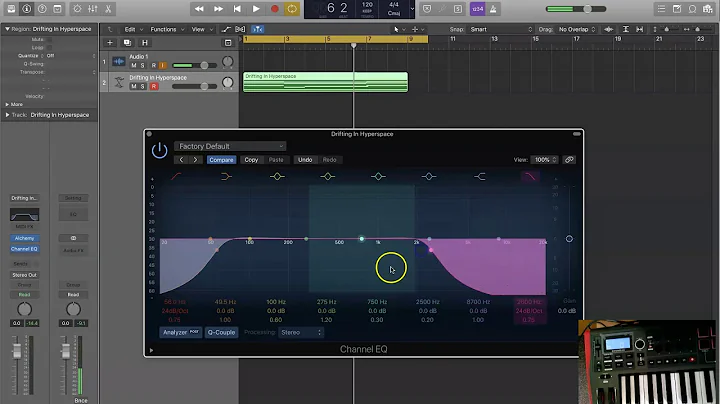Image resolution: width=720 pixels, height=404 pixels.
Task: Toggle the Hide tracks H button
Action: tap(145, 43)
